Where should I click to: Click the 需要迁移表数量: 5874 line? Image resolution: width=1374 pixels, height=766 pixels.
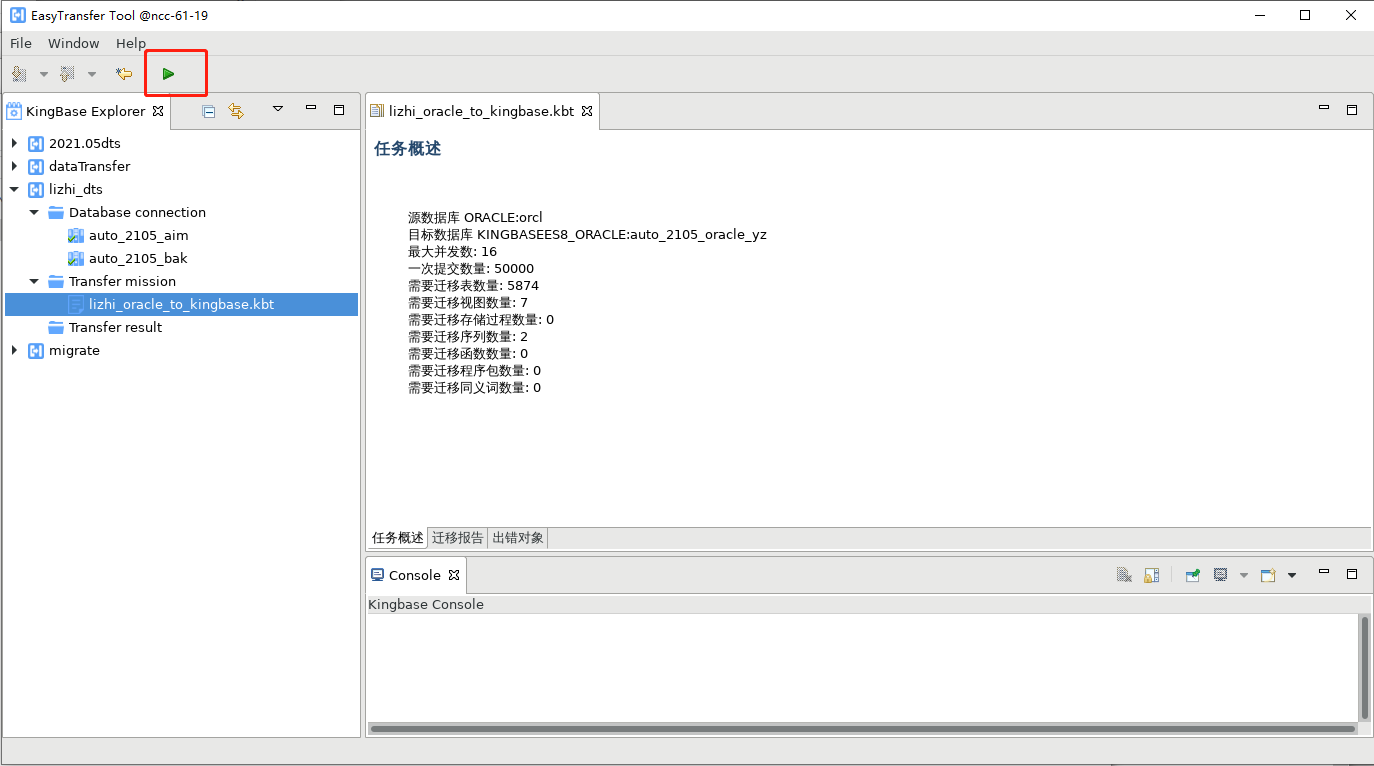[473, 285]
